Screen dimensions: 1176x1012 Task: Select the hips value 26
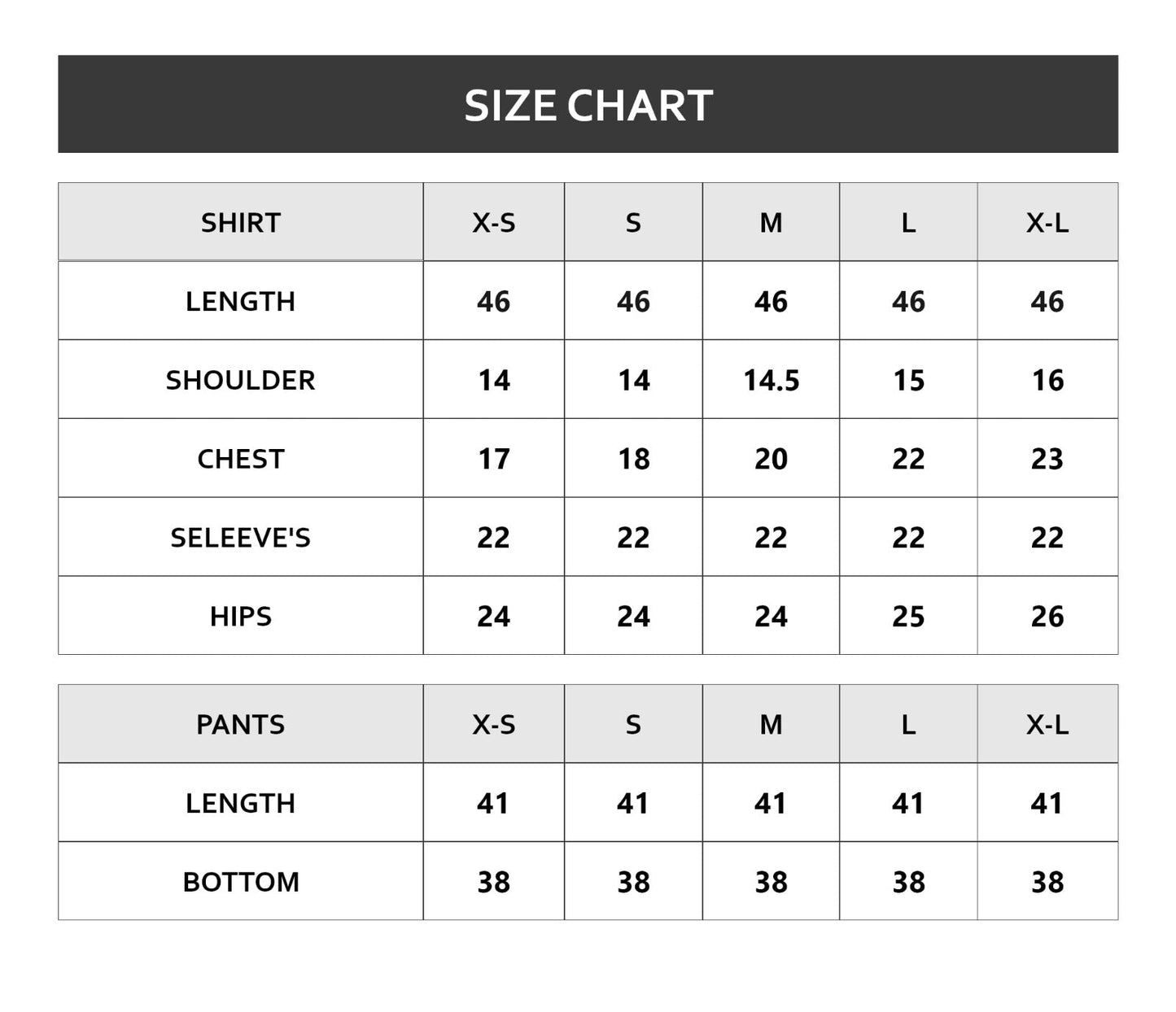(x=1047, y=617)
